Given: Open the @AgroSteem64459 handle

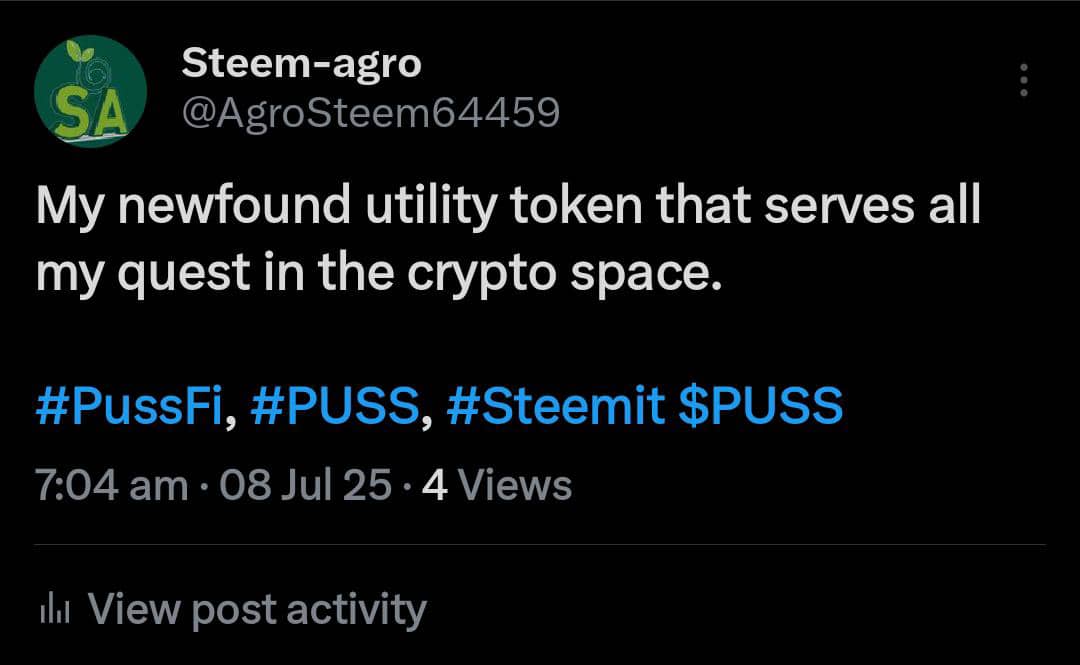Looking at the screenshot, I should point(370,114).
